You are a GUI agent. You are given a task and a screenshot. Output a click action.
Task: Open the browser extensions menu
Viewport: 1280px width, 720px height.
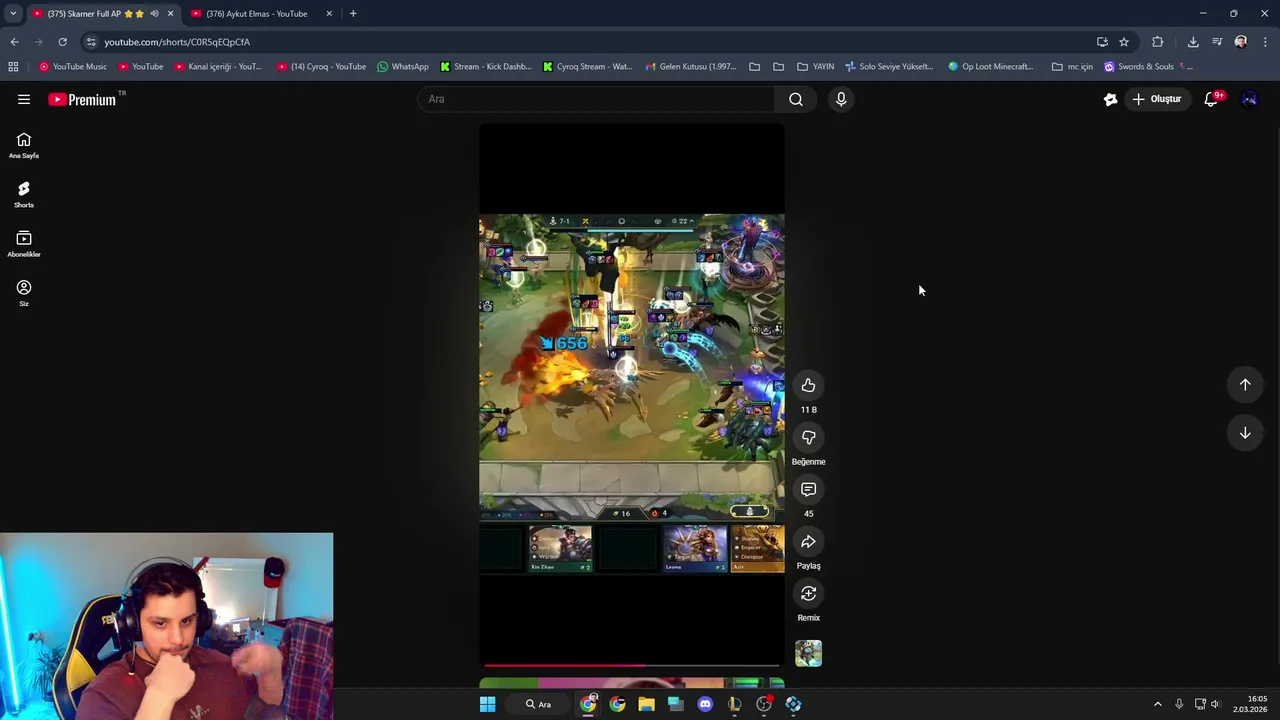(1158, 42)
